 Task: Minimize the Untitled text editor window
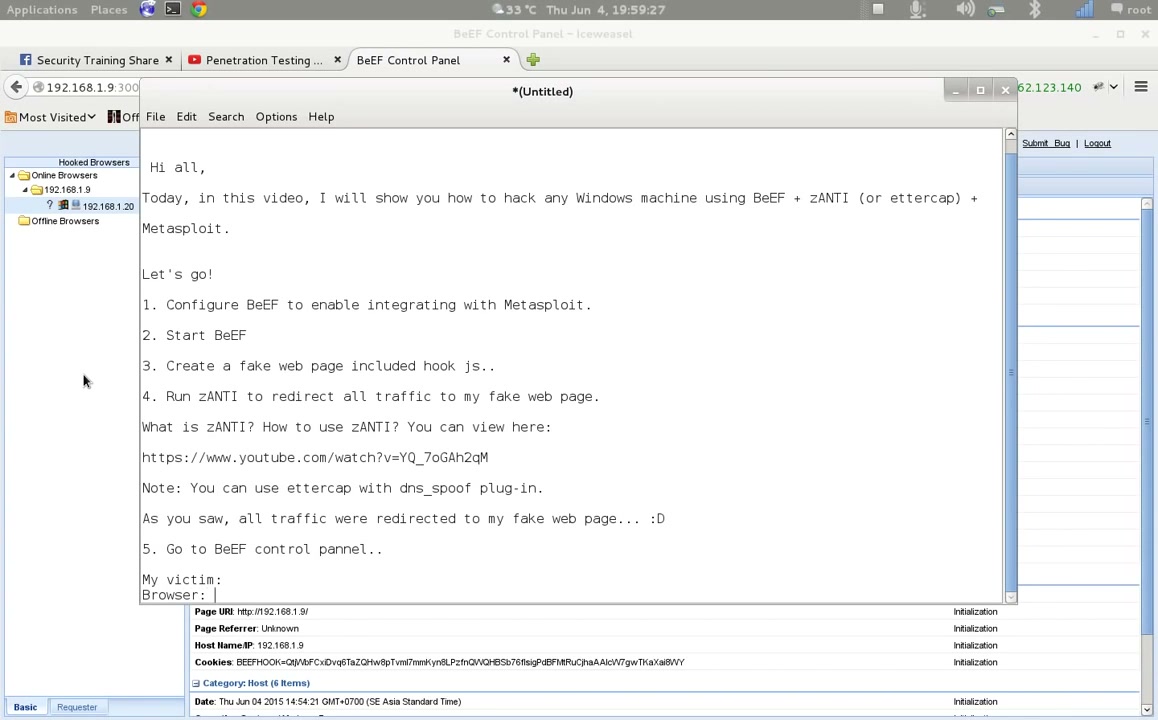[956, 91]
